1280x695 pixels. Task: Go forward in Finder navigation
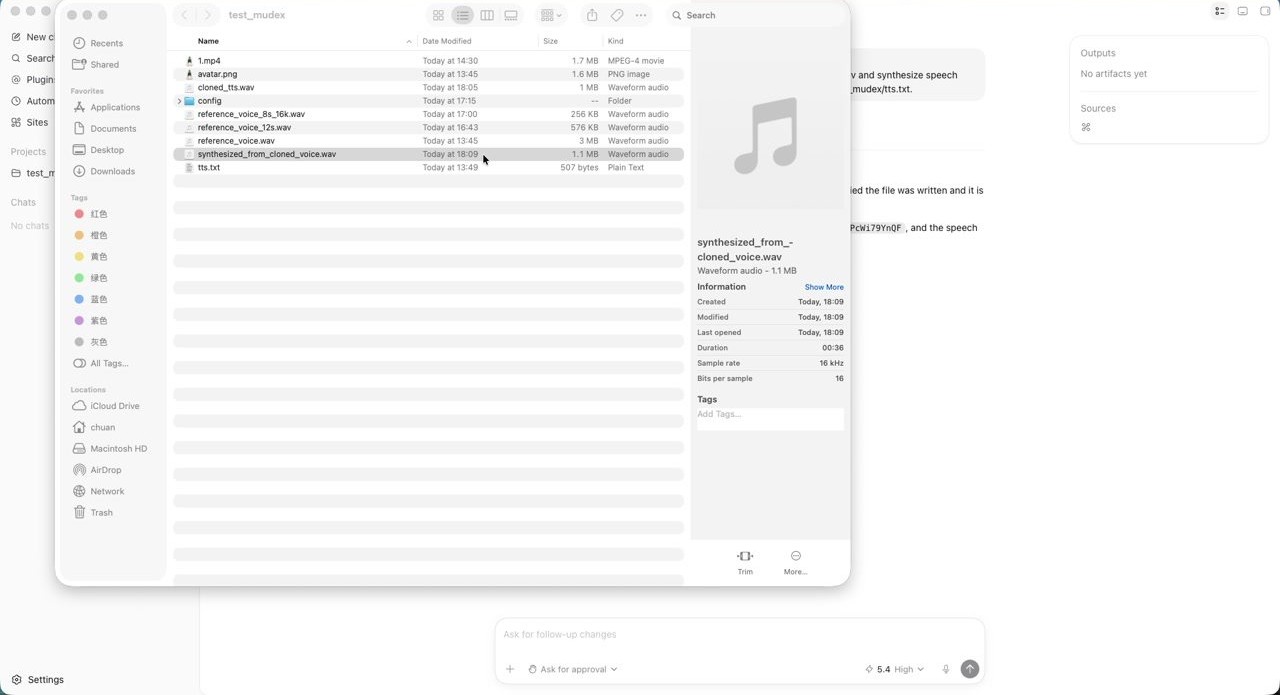(x=208, y=15)
